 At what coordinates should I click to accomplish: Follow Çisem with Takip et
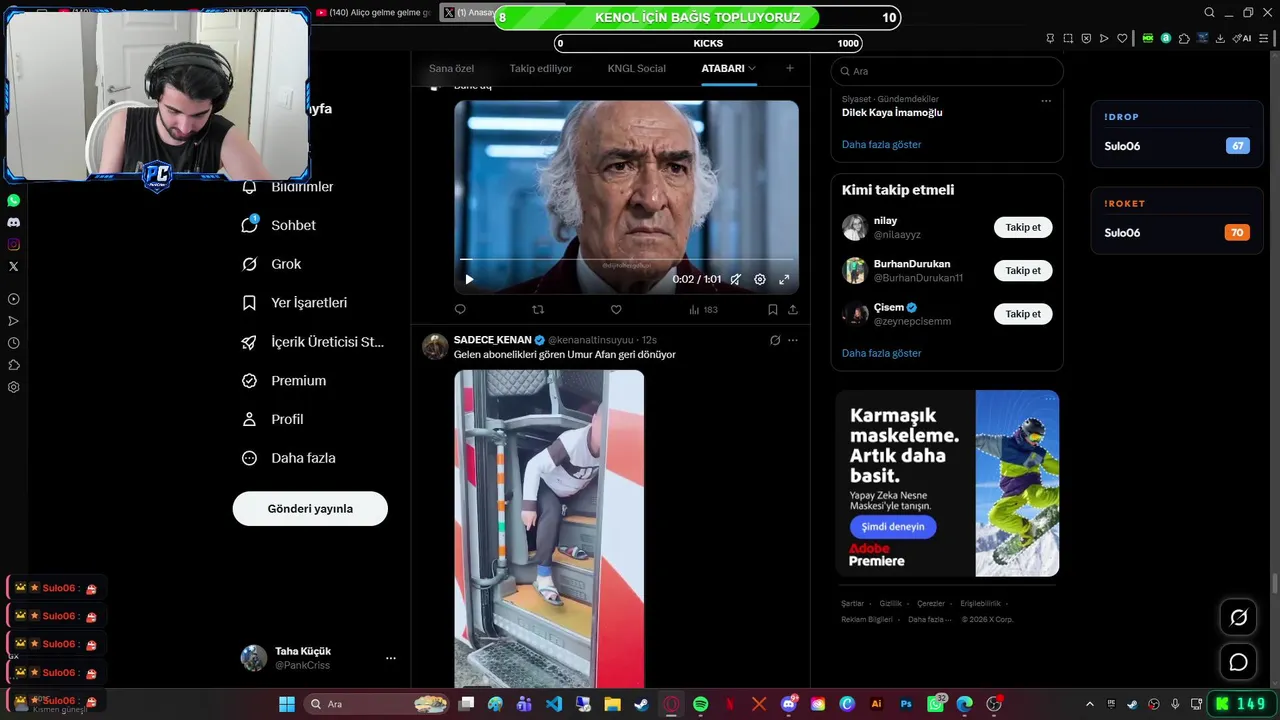pos(1023,314)
